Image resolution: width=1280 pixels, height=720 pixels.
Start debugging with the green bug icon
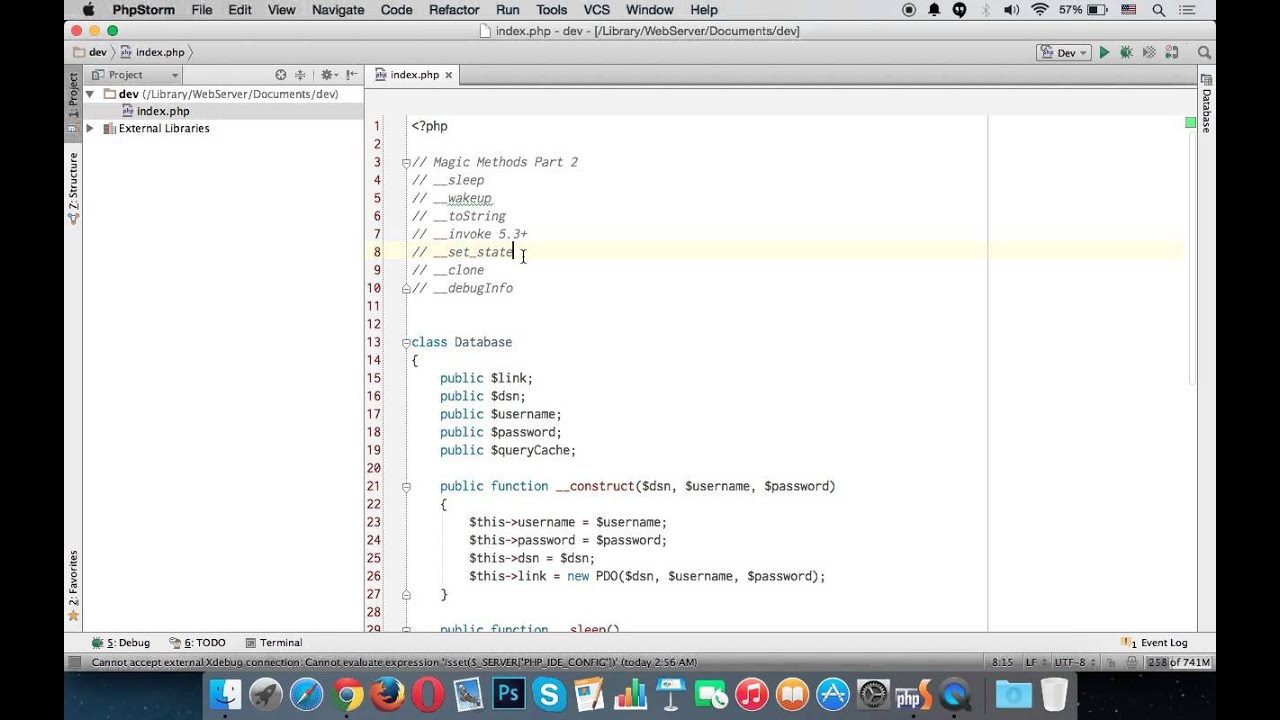(x=1126, y=53)
